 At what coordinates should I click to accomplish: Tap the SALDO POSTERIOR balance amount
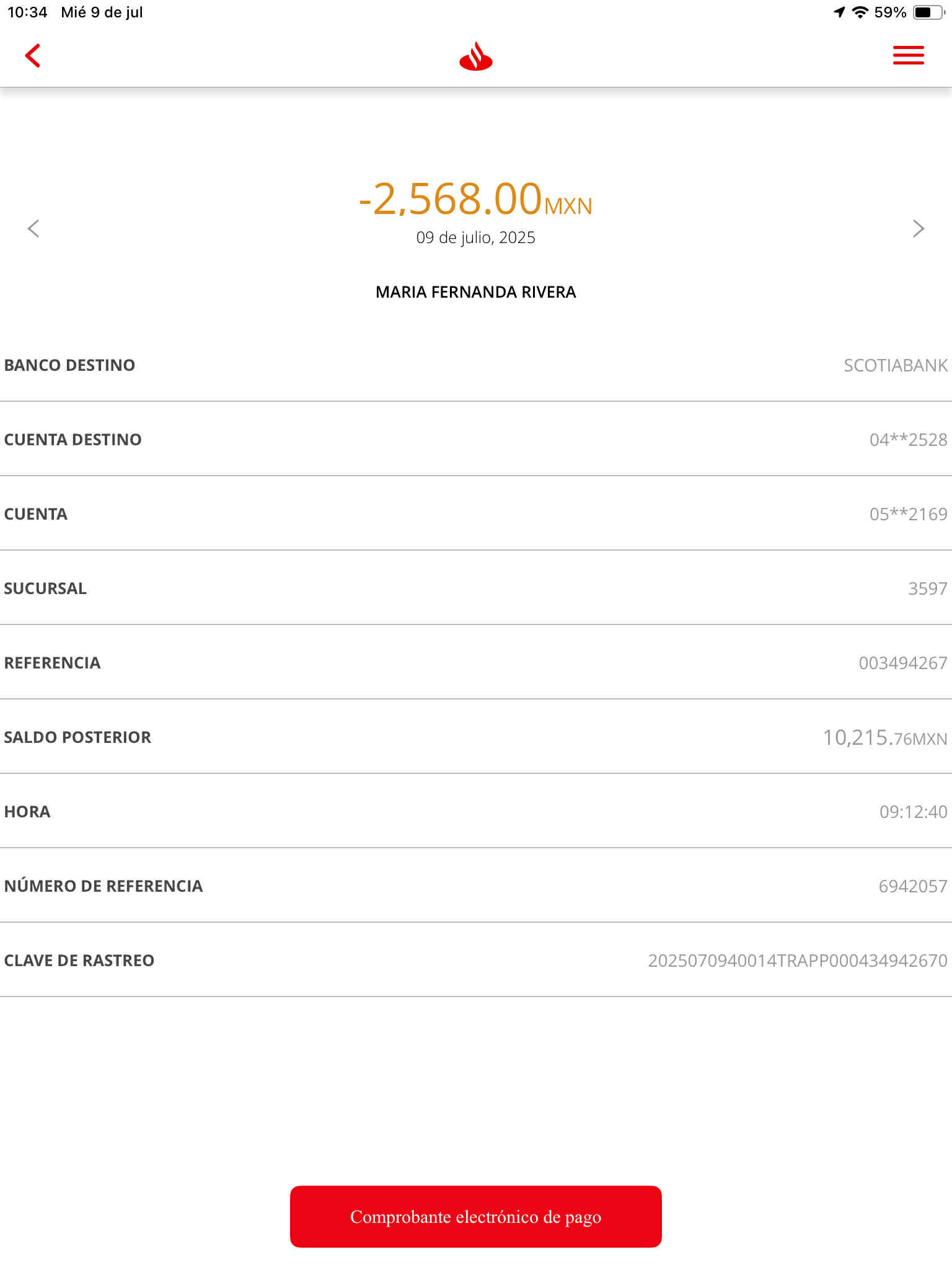point(885,737)
